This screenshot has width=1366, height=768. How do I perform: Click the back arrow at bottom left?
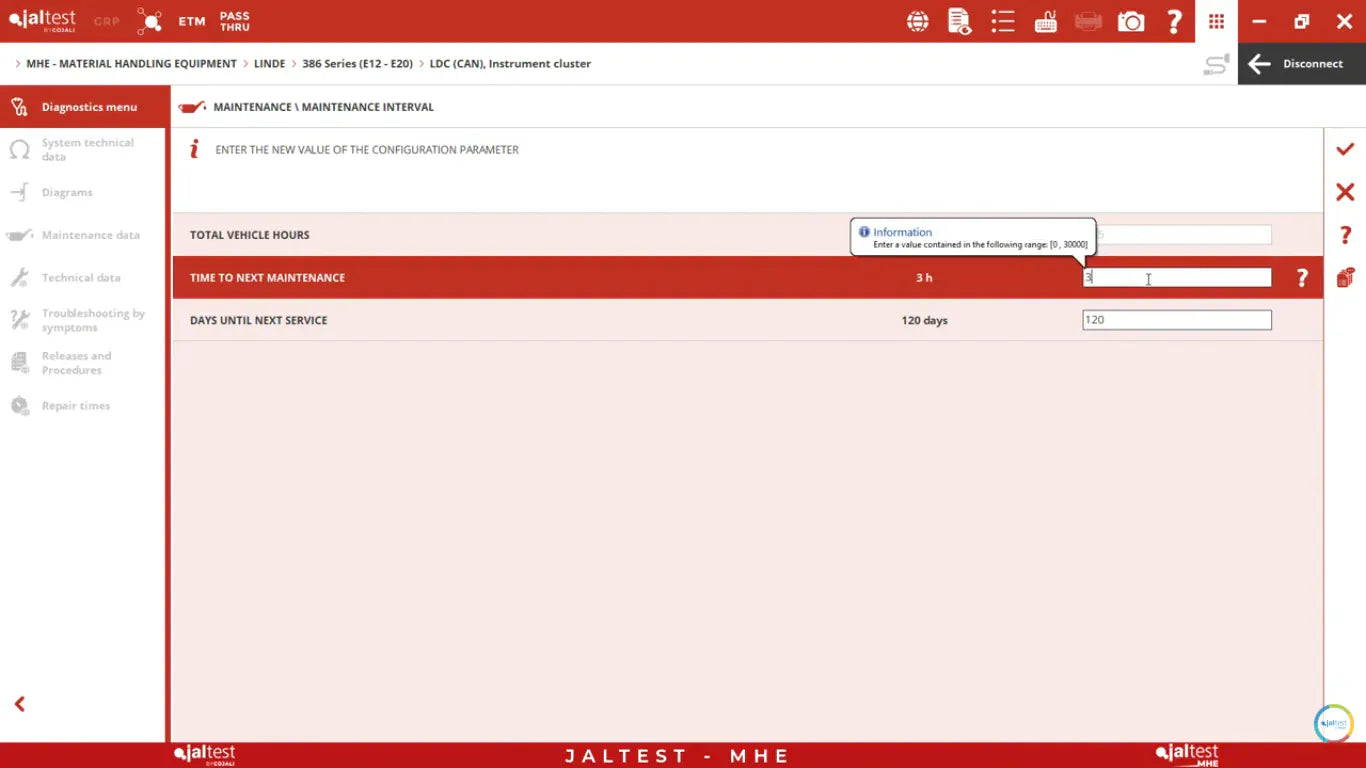pos(19,703)
